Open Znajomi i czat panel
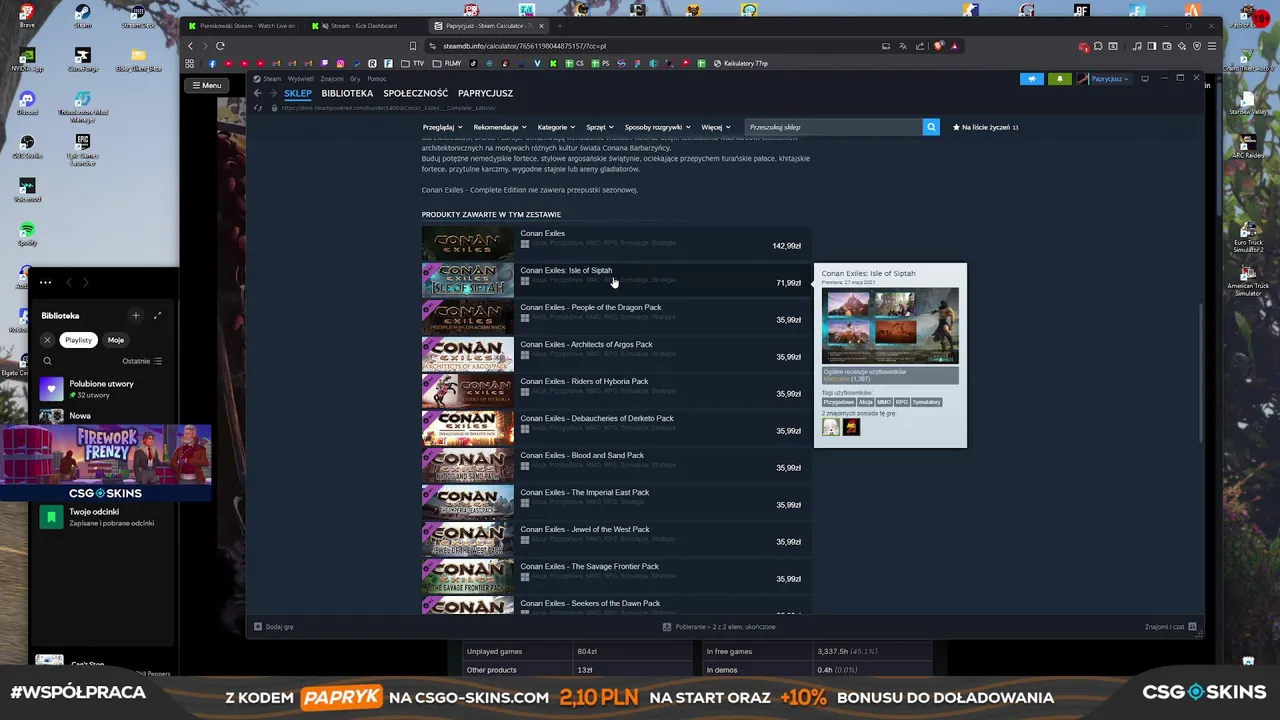 tap(1170, 627)
